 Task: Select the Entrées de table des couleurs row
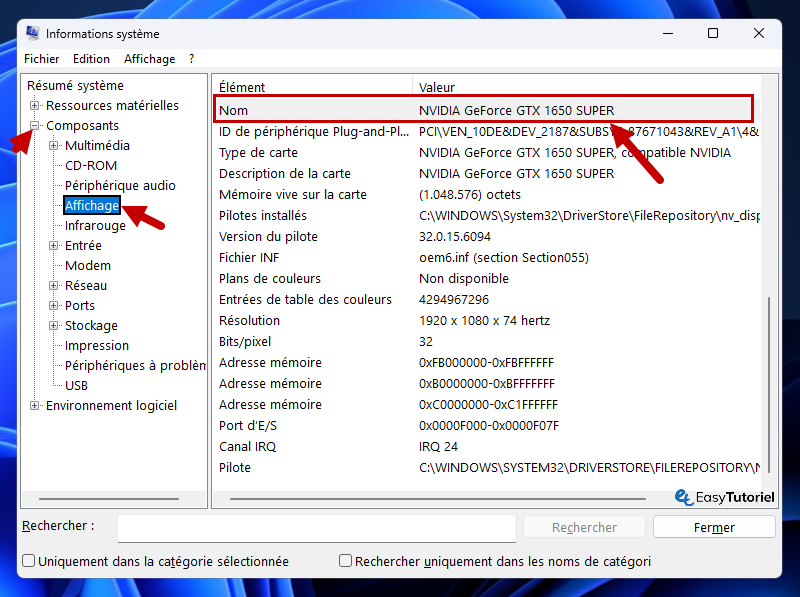click(486, 300)
